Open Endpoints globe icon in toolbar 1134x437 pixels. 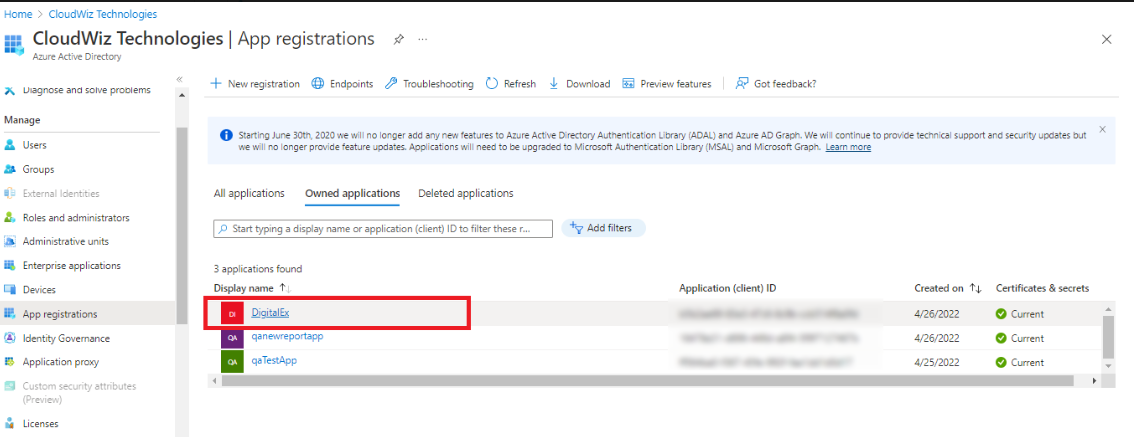[318, 84]
